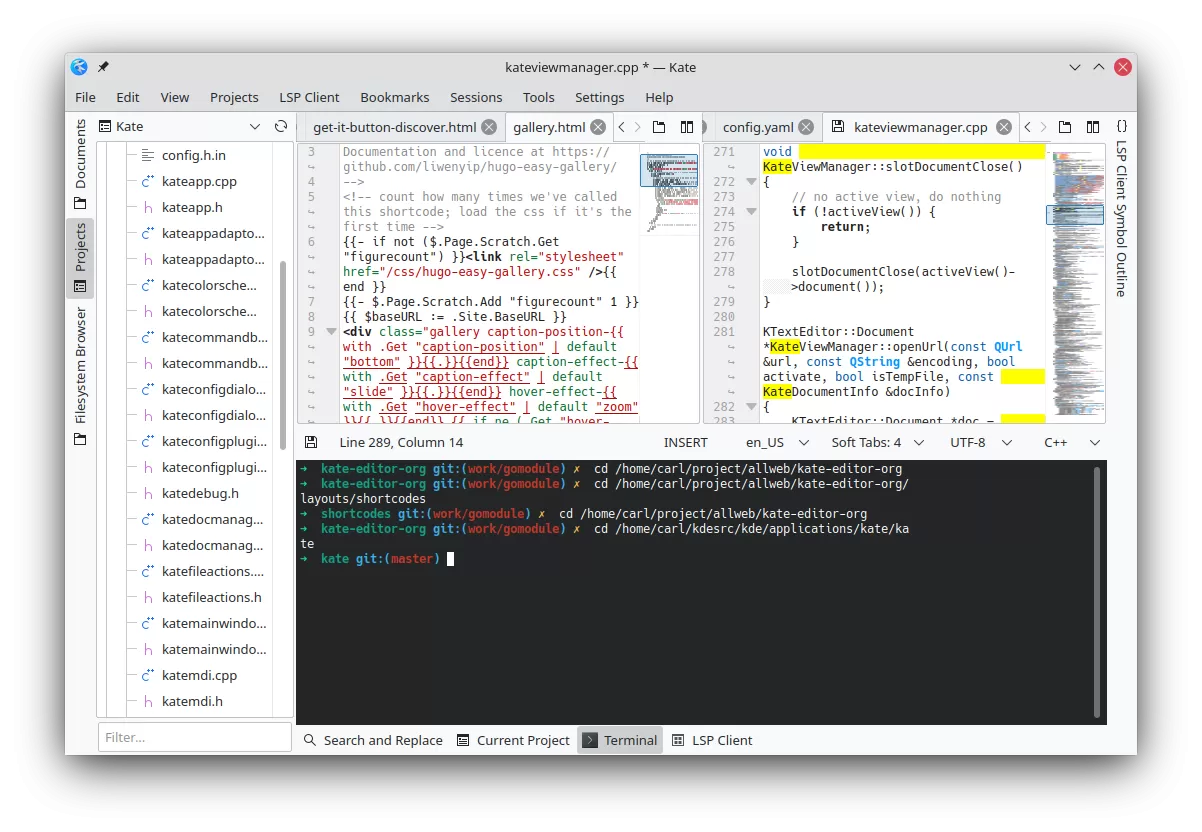
Task: Open the Soft Tabs: 4 dropdown
Action: pos(875,442)
